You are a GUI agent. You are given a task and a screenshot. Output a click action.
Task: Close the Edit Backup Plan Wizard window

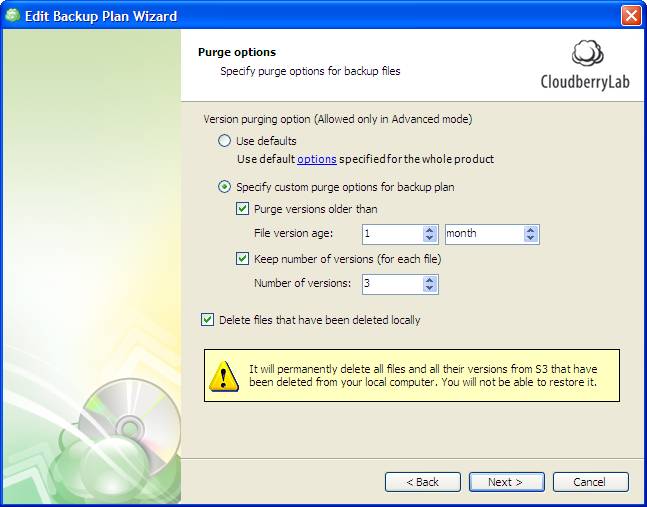(631, 16)
